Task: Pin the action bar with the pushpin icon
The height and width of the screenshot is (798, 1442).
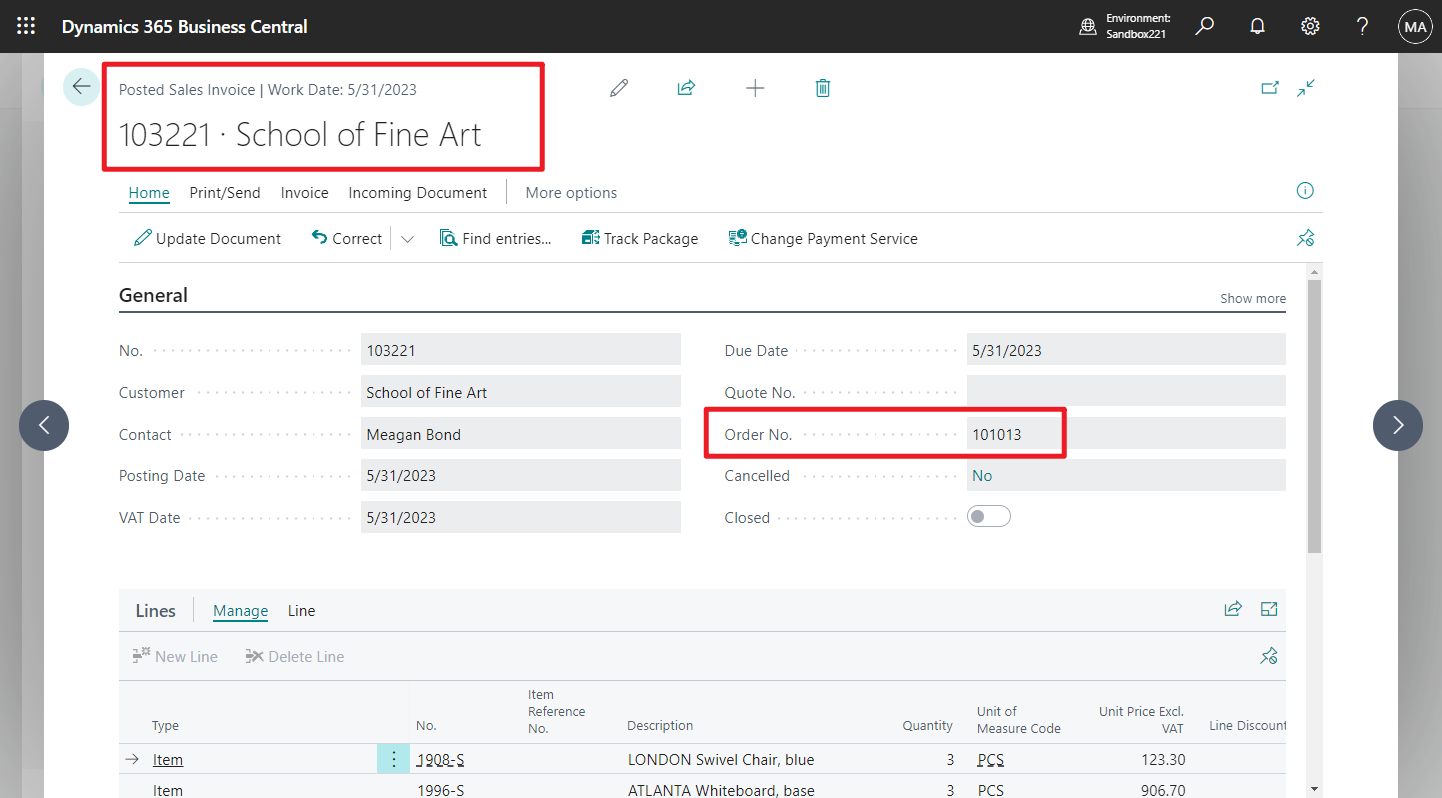Action: tap(1305, 238)
